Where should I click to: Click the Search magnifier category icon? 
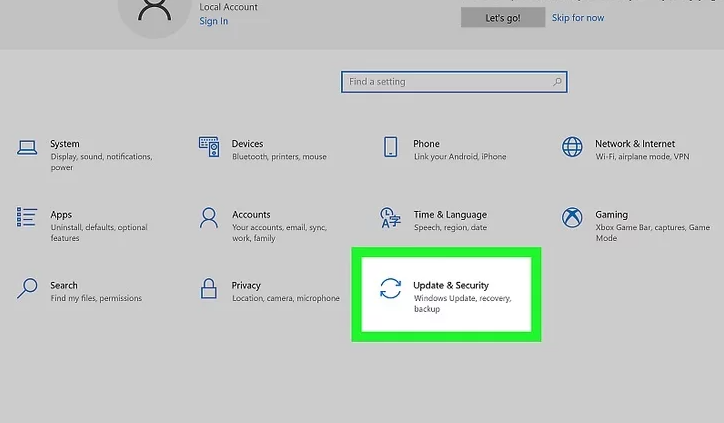coord(27,288)
